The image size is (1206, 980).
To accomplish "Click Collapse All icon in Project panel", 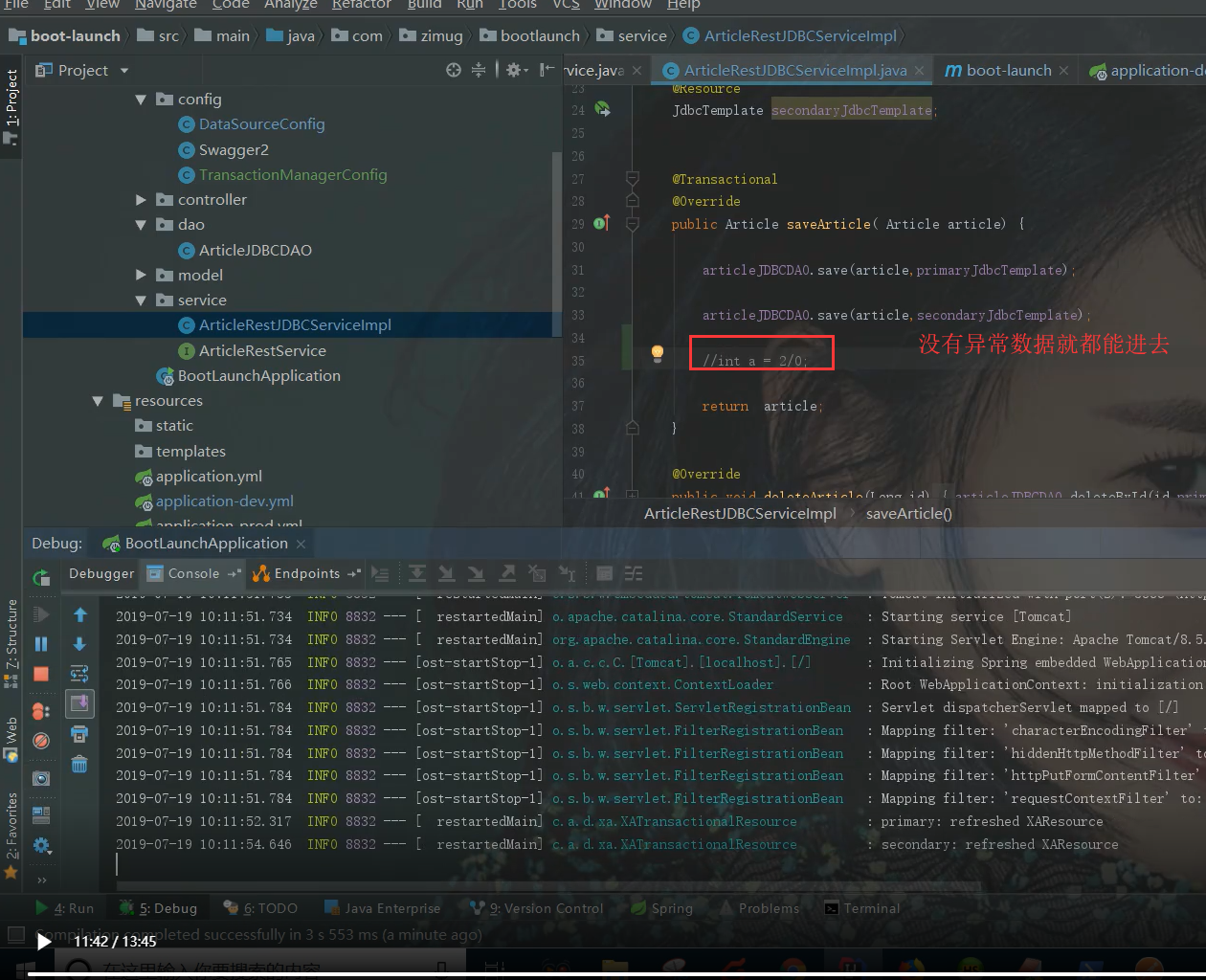I will [479, 70].
